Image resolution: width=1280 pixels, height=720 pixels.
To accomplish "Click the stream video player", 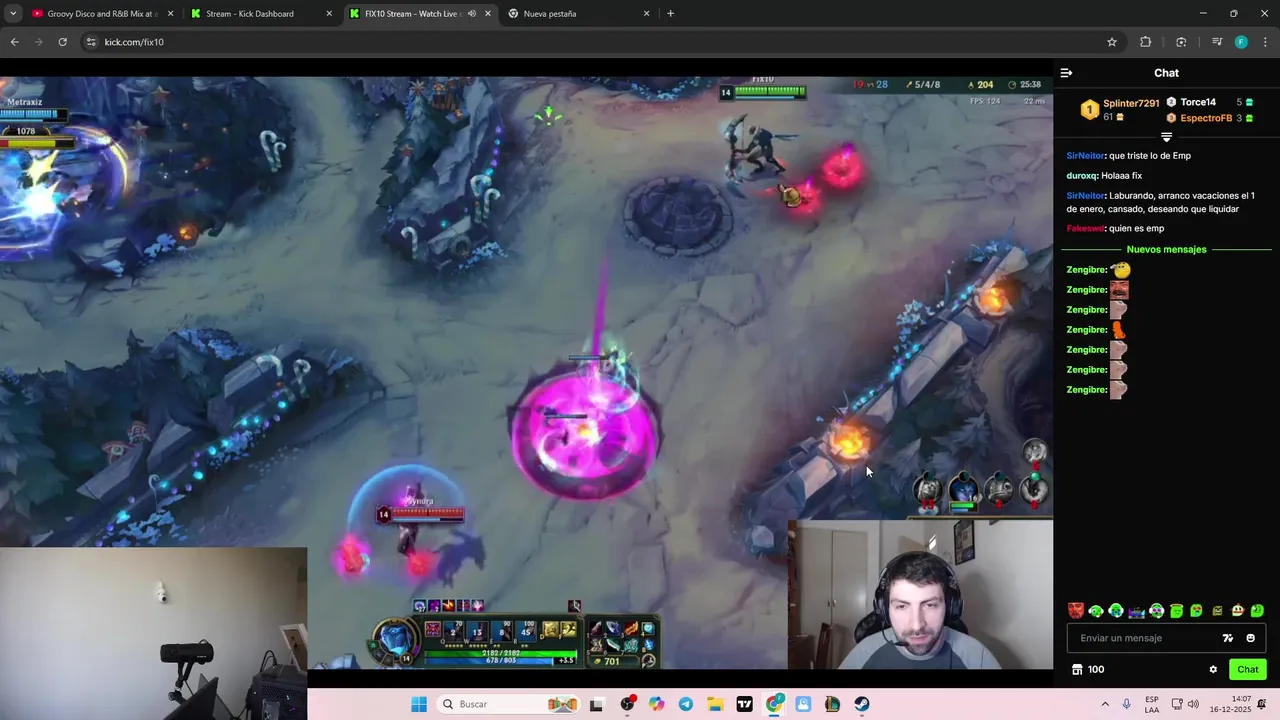I will pyautogui.click(x=526, y=373).
